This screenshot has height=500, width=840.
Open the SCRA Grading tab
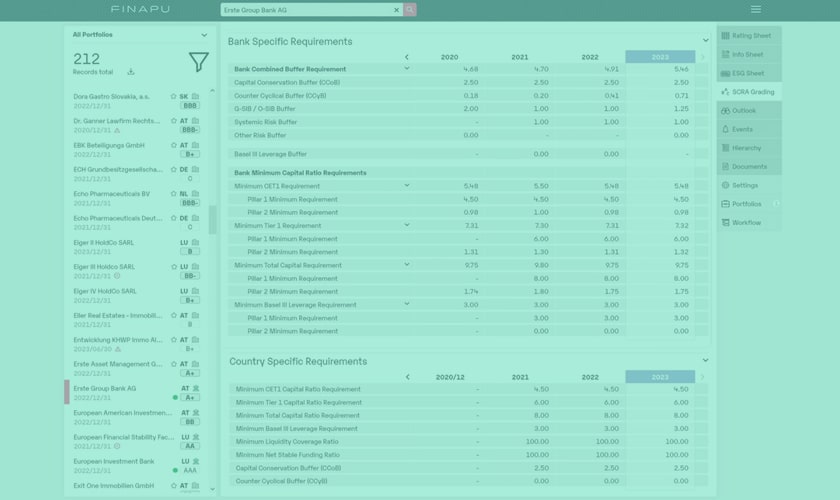(x=749, y=92)
